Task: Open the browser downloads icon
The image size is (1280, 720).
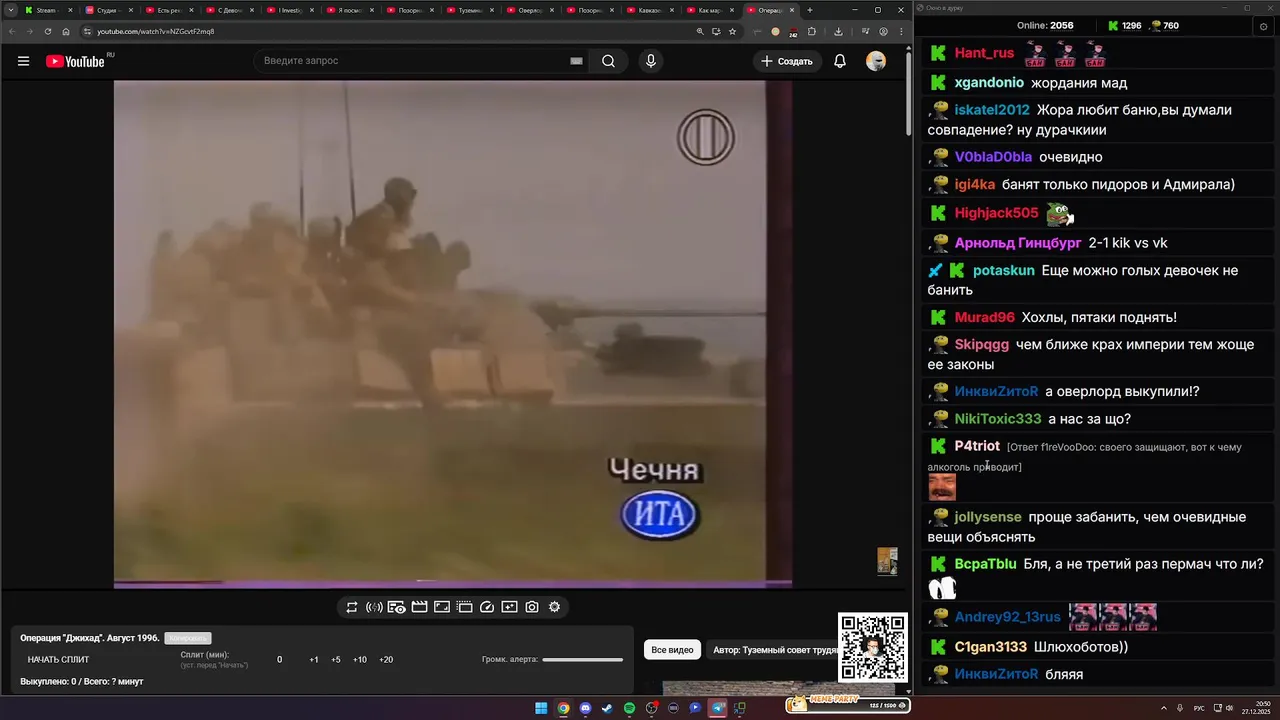Action: 838,31
